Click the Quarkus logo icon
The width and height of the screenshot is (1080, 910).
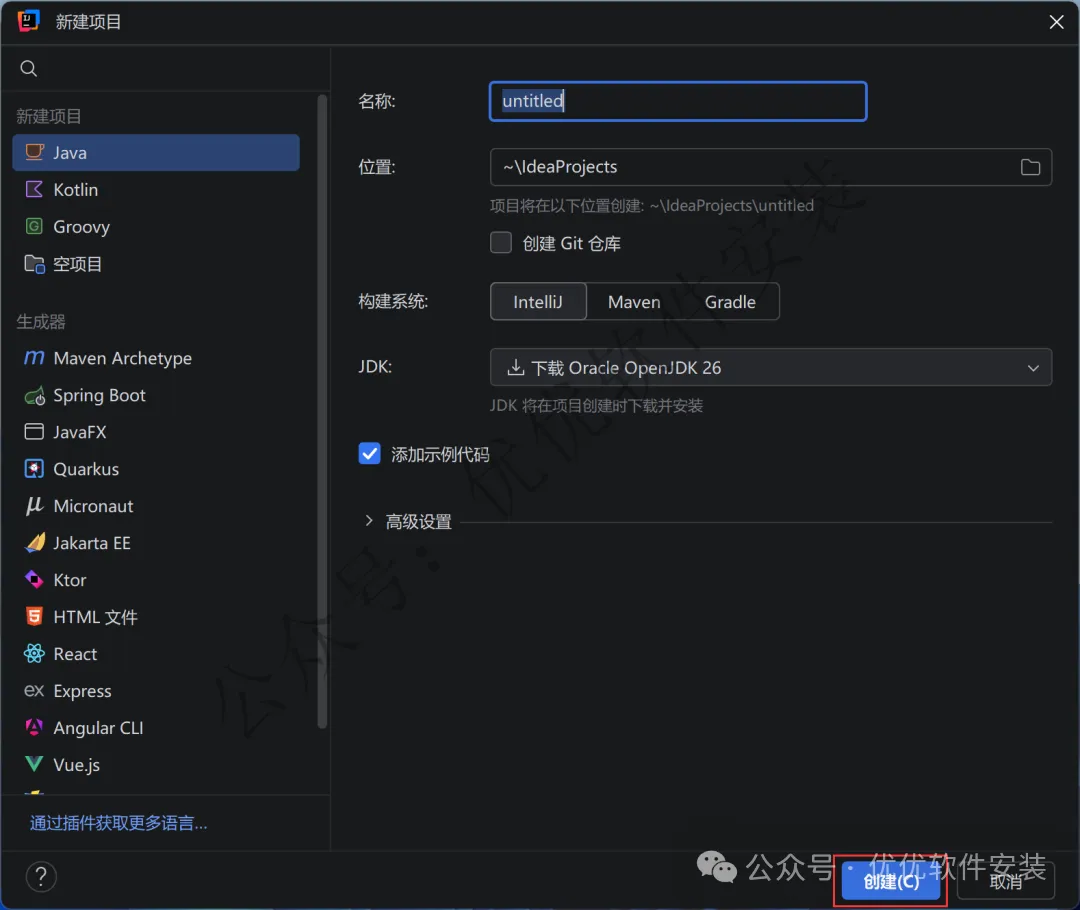[34, 469]
